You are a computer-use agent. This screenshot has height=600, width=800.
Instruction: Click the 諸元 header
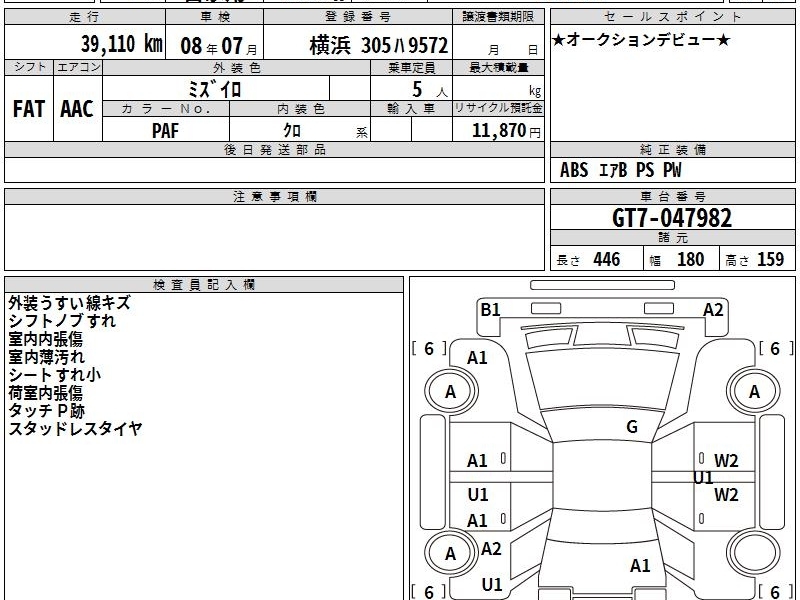point(672,238)
